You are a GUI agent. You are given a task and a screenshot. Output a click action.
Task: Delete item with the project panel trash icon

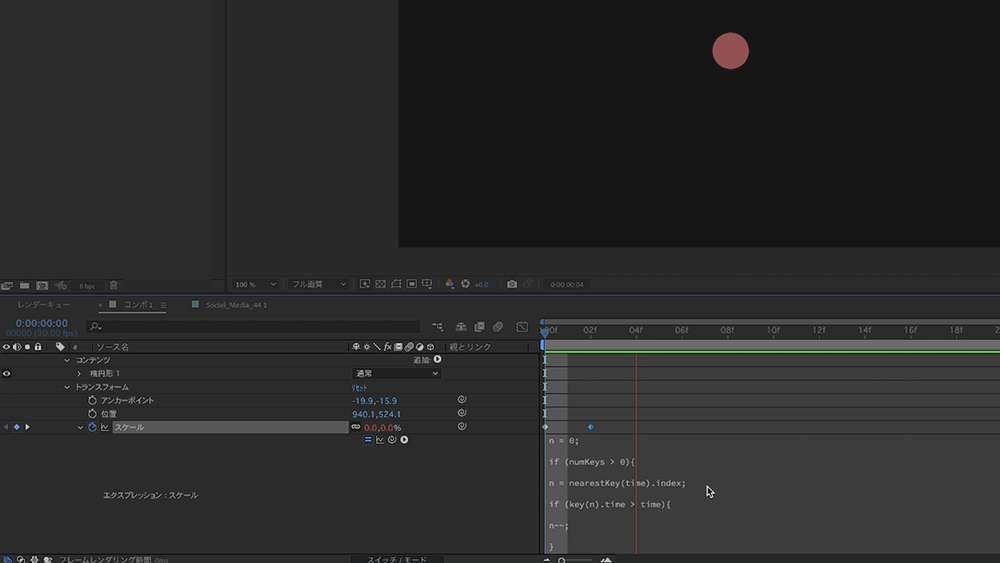point(113,285)
